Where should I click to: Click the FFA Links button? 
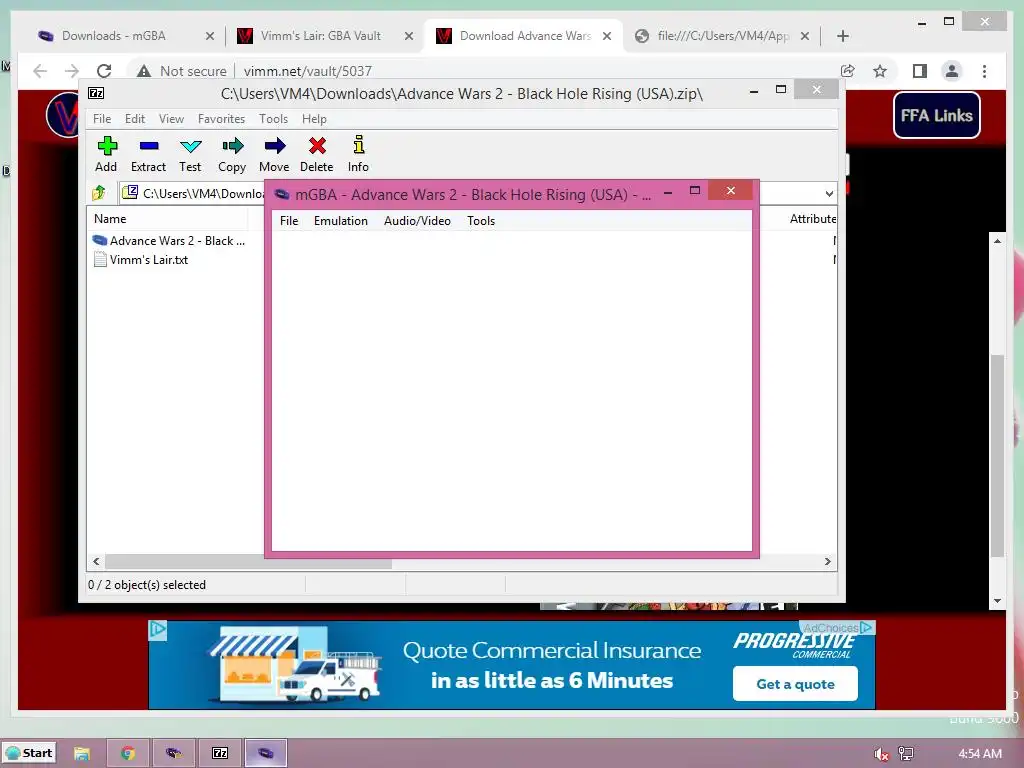(x=936, y=115)
